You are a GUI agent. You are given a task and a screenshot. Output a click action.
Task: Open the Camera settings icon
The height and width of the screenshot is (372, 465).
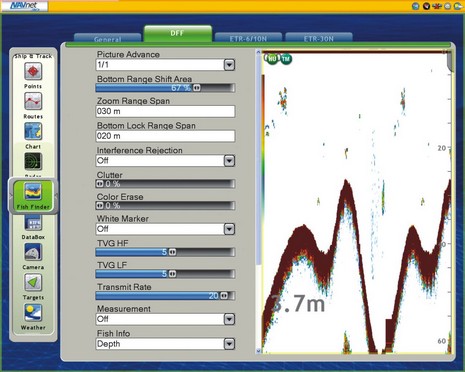click(33, 252)
